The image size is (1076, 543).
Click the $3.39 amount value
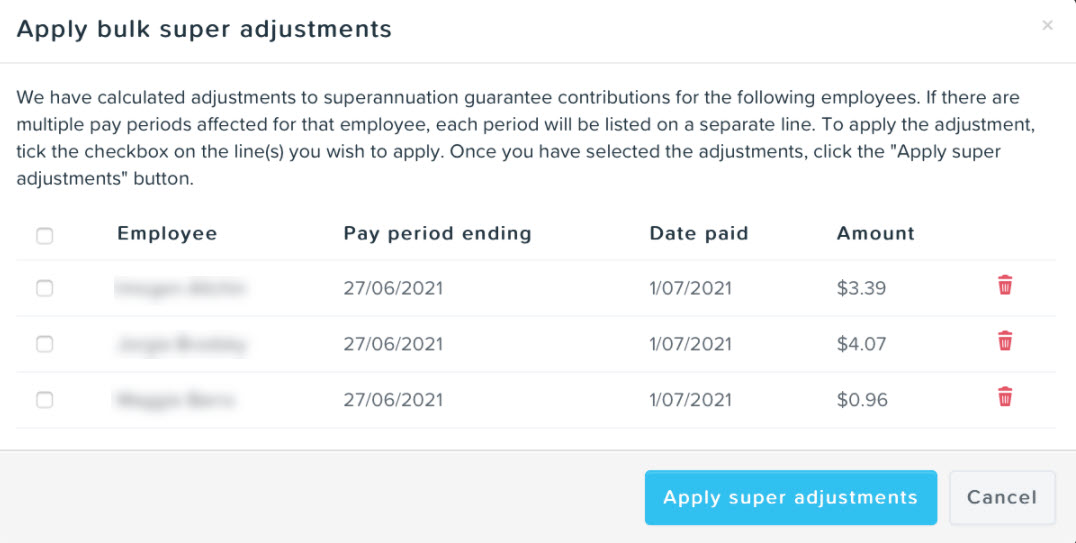point(861,288)
